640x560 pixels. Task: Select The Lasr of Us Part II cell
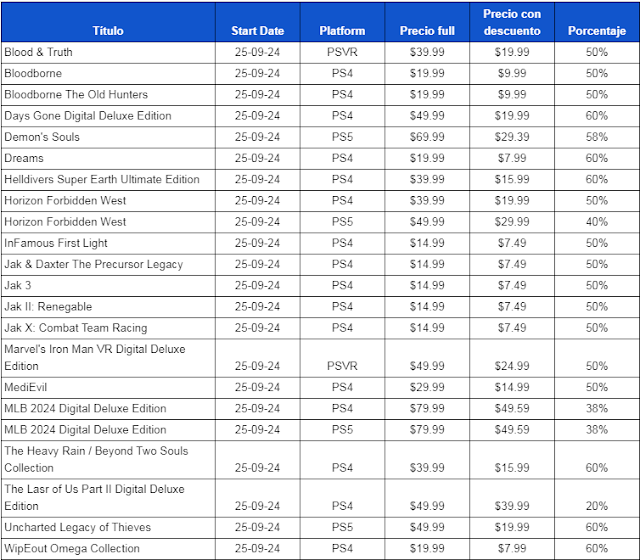coord(108,498)
